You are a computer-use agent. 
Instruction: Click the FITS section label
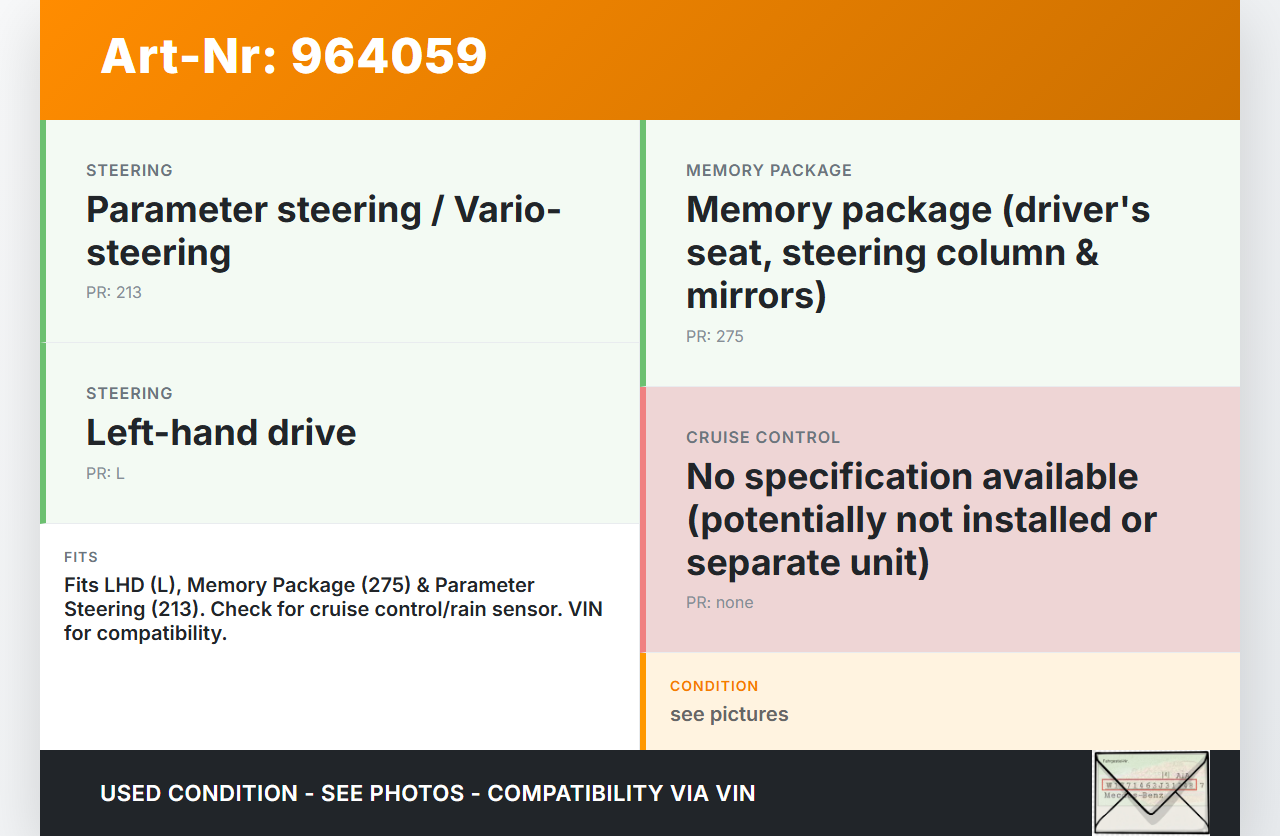(81, 557)
